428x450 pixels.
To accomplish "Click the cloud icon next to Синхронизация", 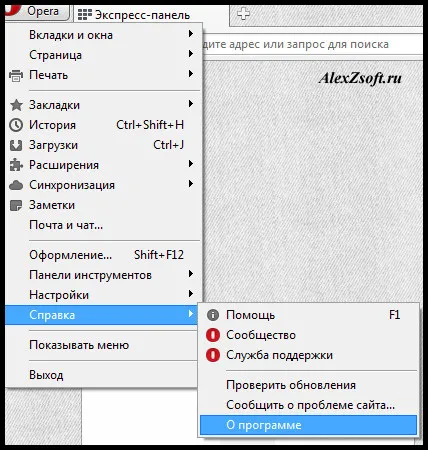I will pos(16,185).
